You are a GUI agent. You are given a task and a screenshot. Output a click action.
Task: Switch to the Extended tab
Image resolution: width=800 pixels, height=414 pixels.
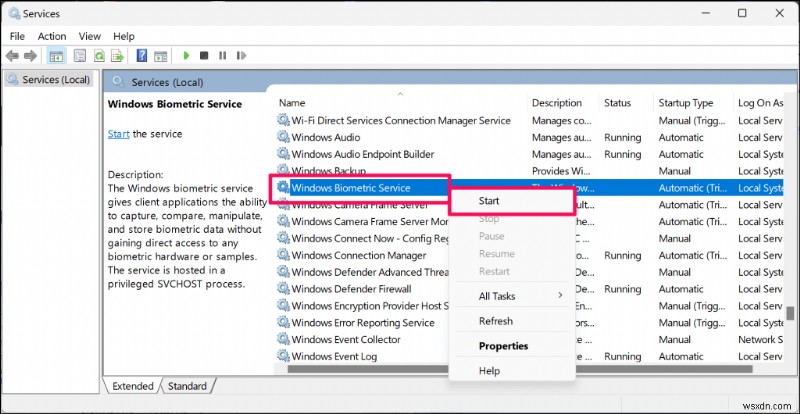pyautogui.click(x=133, y=386)
